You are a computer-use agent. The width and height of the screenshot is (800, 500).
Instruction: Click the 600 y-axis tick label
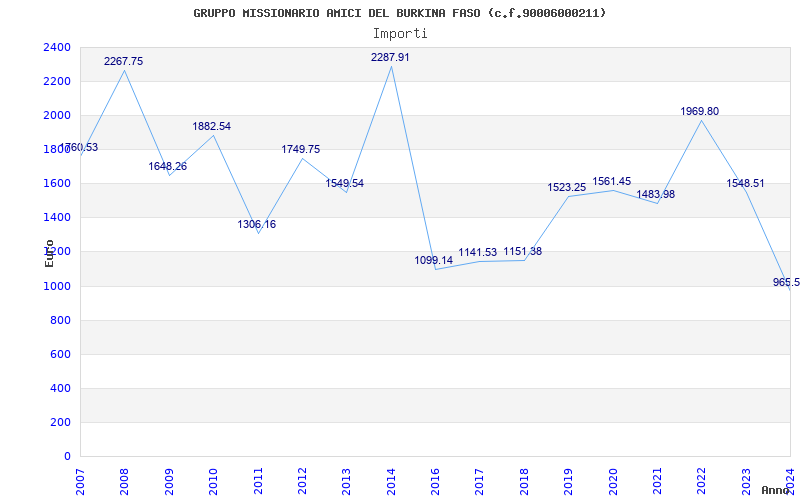[x=61, y=355]
